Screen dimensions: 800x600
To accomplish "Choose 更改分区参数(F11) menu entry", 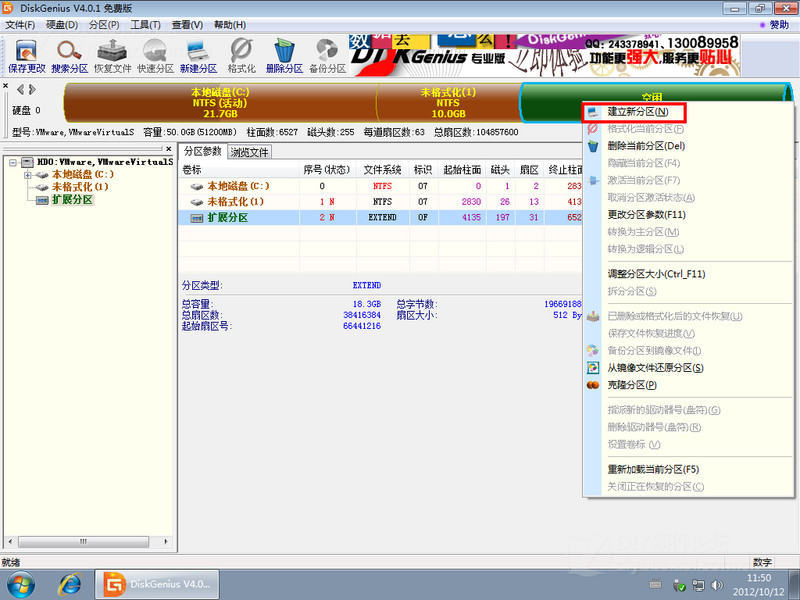I will (x=646, y=215).
